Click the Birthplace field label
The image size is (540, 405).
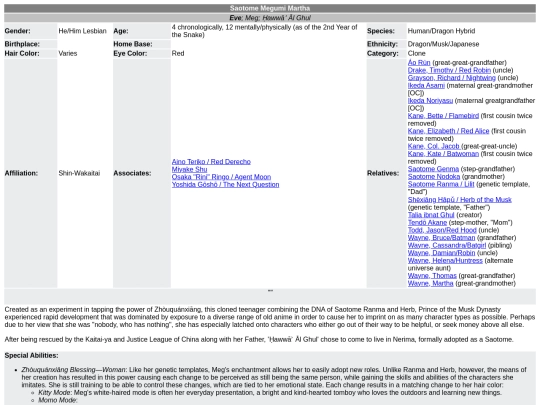(x=22, y=44)
